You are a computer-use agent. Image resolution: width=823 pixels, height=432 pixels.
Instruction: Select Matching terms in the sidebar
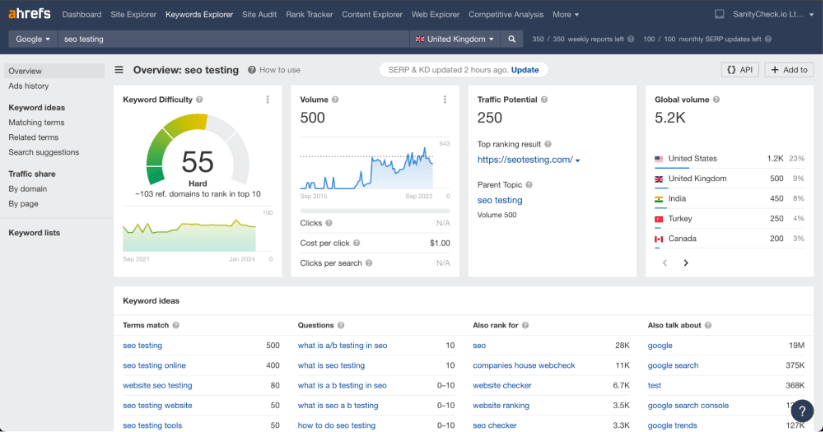coord(36,122)
